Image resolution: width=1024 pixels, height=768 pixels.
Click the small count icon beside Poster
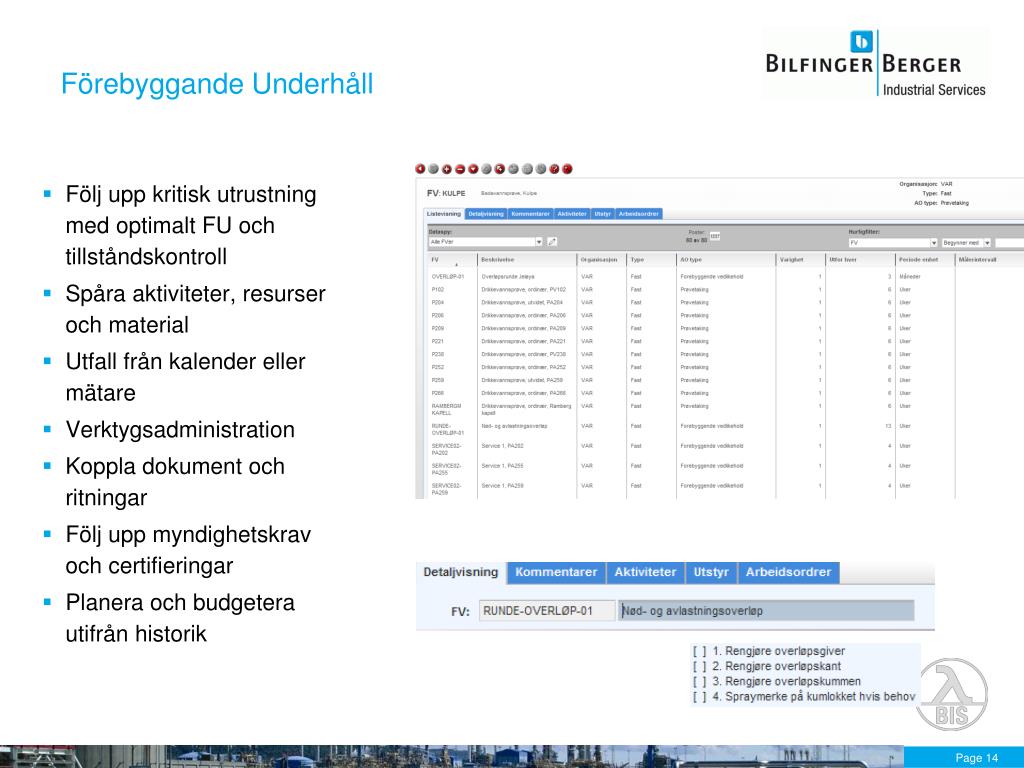pos(714,236)
